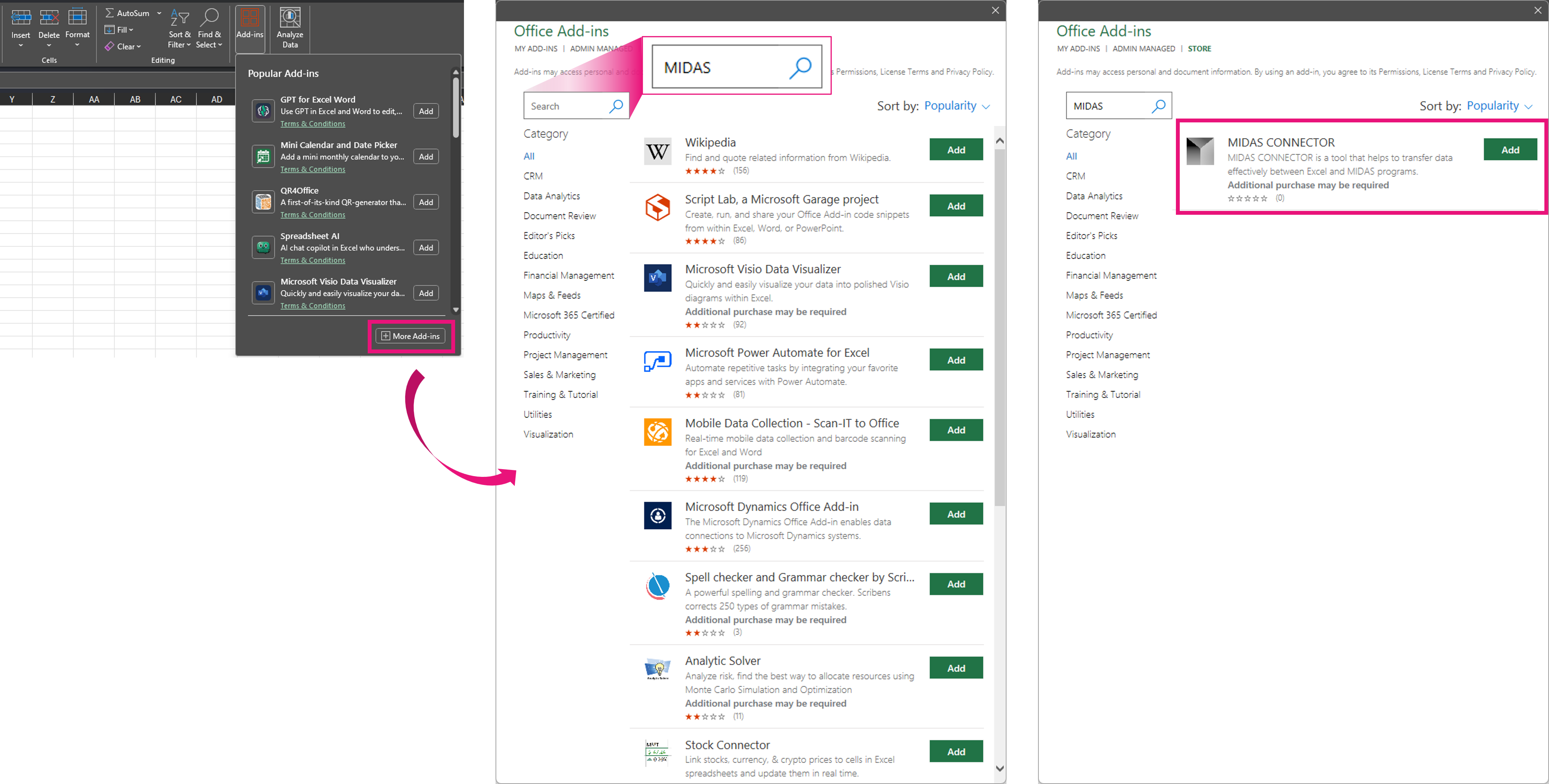Image resolution: width=1549 pixels, height=784 pixels.
Task: Add the Wikipedia add-in
Action: pos(956,150)
